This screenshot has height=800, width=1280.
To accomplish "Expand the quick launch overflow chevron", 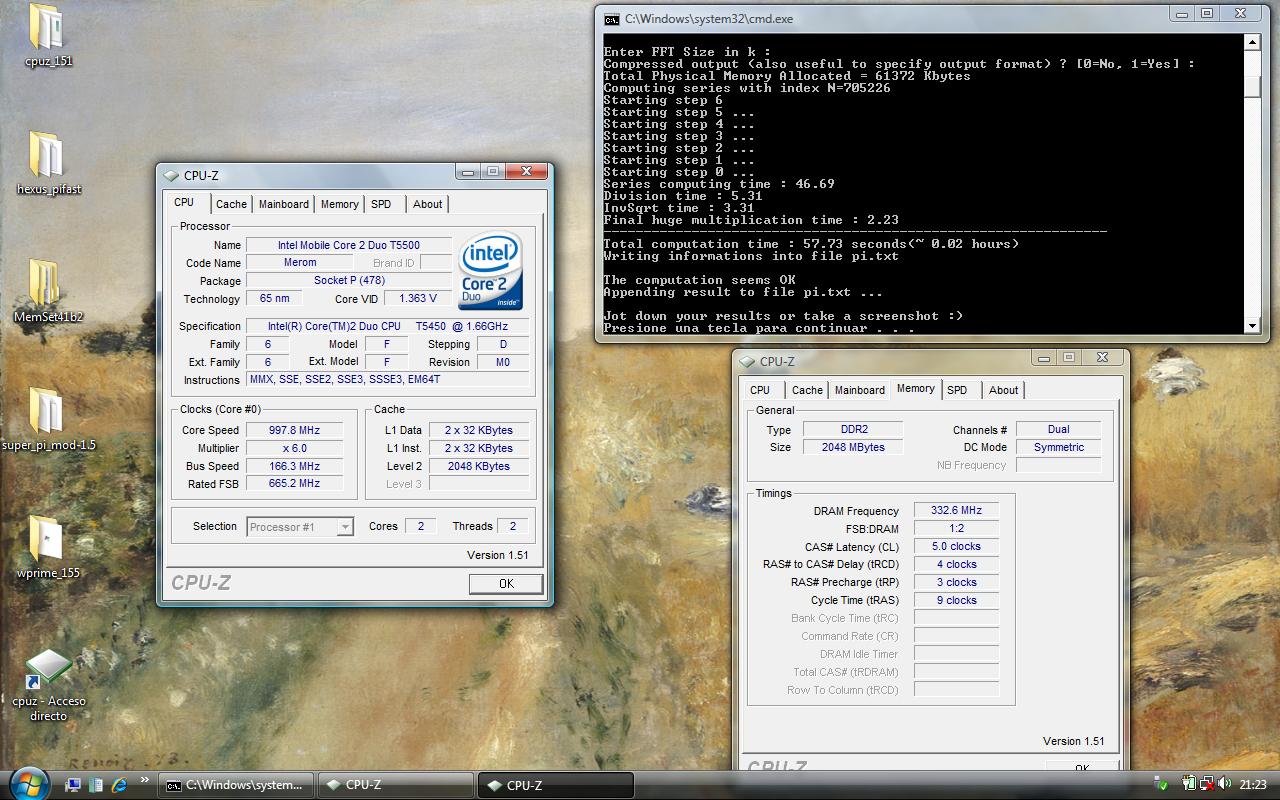I will click(144, 780).
